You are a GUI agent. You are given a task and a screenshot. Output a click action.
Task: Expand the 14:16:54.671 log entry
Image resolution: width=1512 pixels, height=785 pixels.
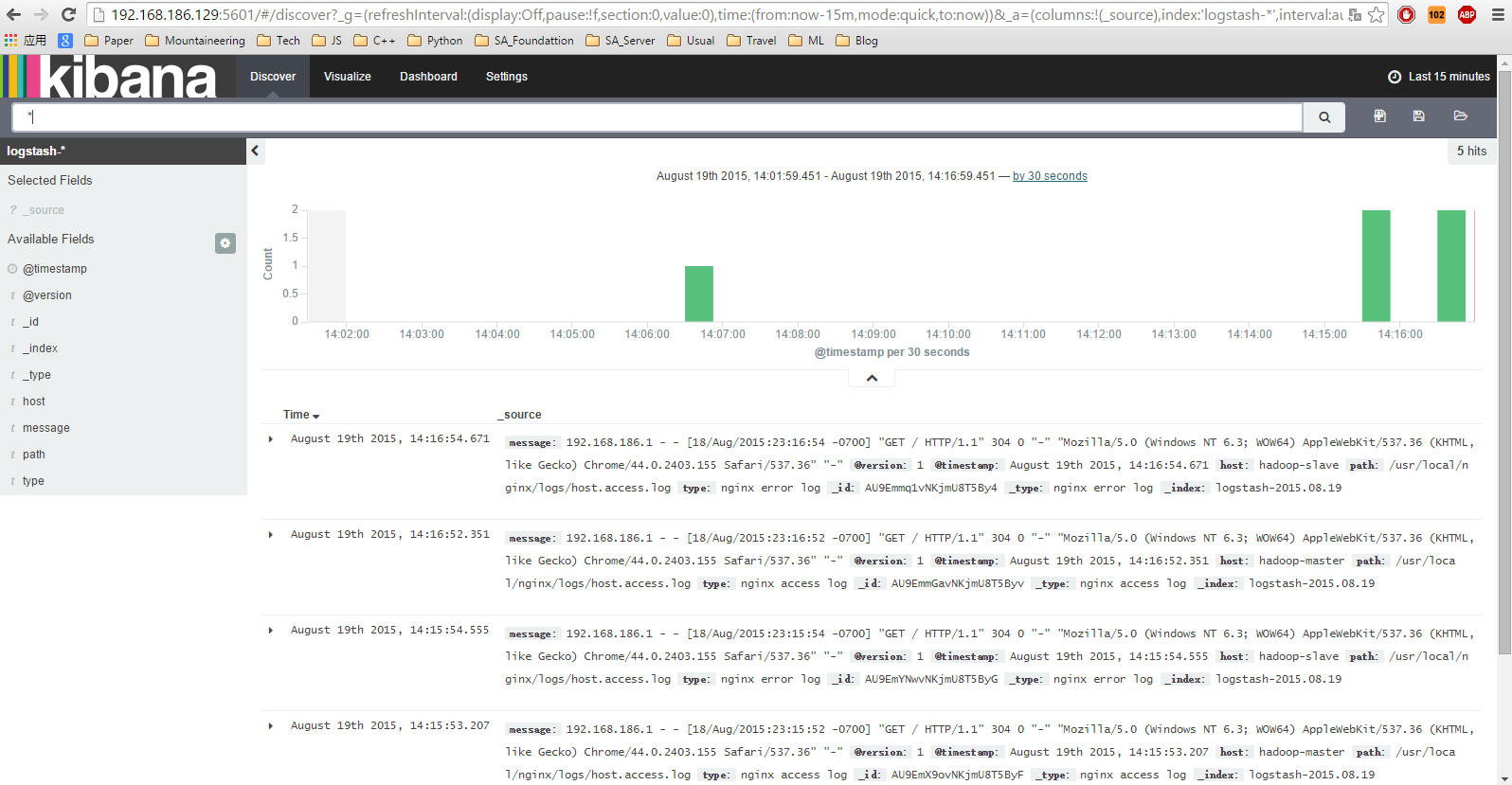271,439
